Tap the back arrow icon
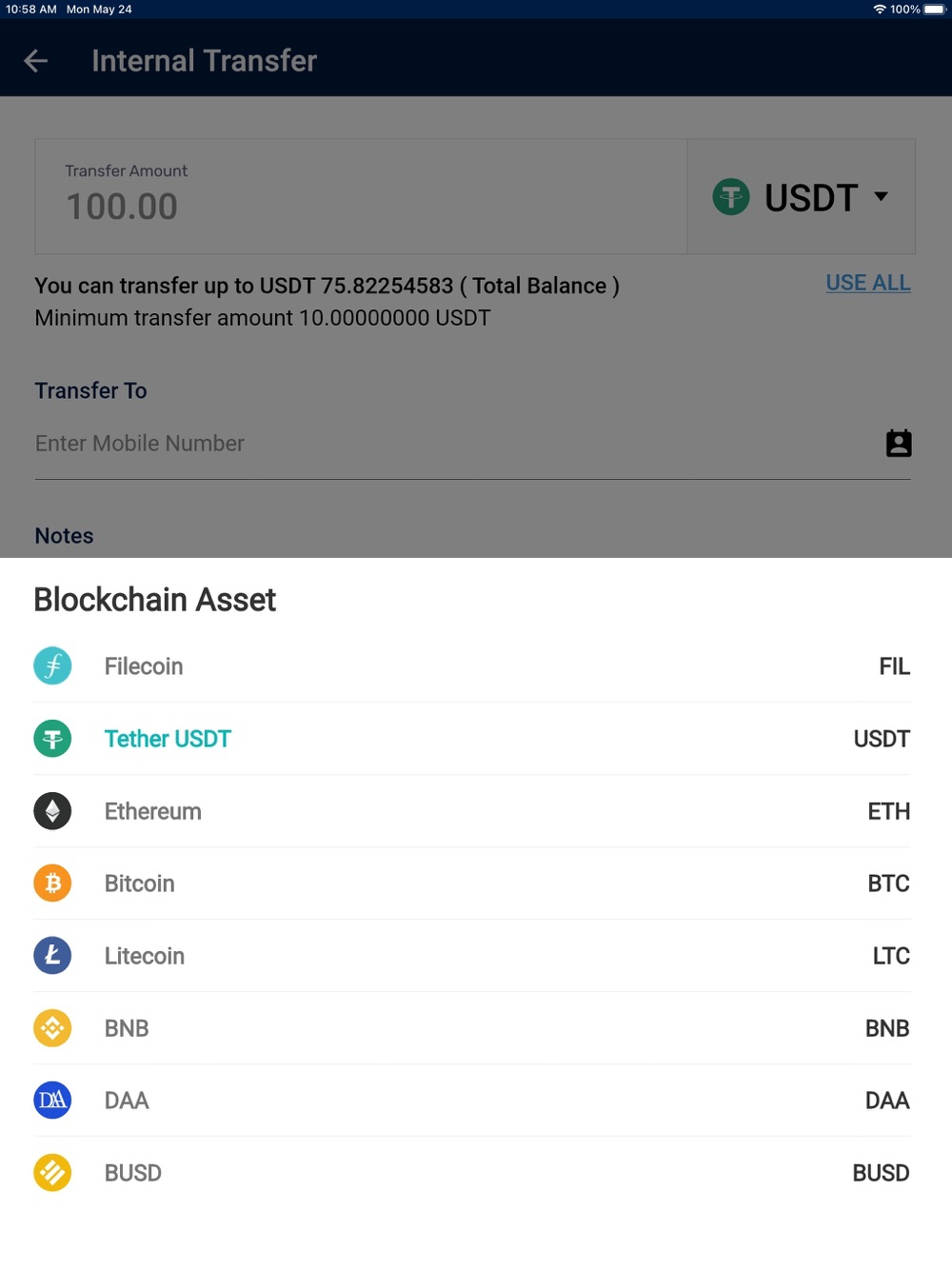This screenshot has width=952, height=1270. 36,61
